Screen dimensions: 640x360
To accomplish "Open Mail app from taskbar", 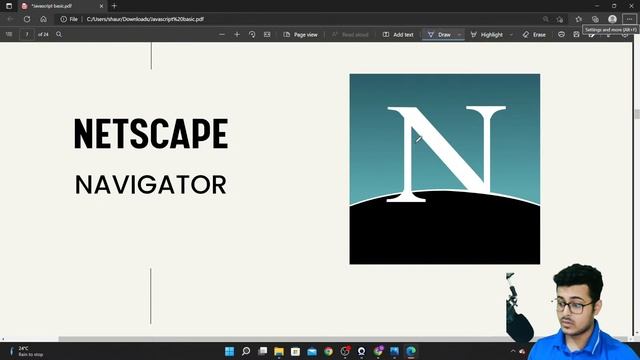I will [312, 351].
